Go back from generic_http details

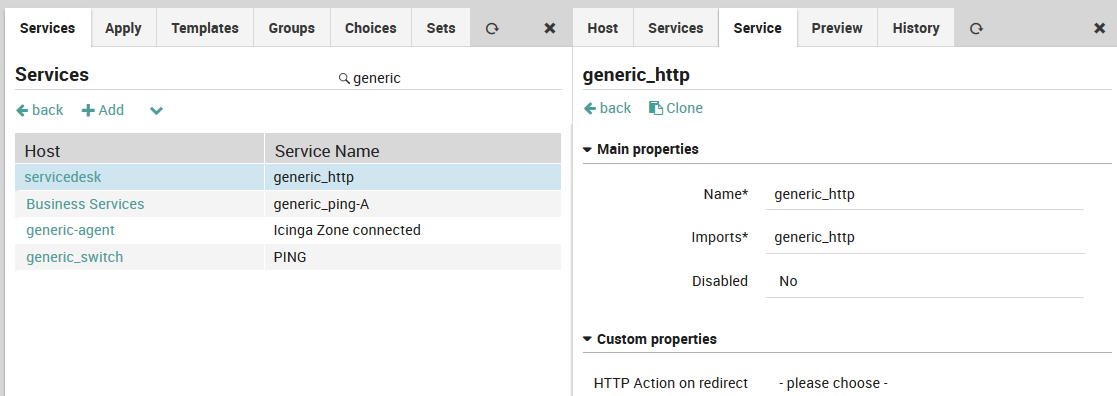[608, 108]
